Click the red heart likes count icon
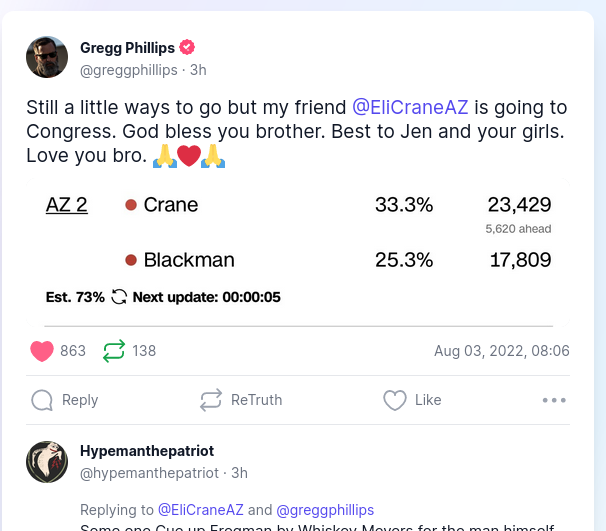 point(42,351)
